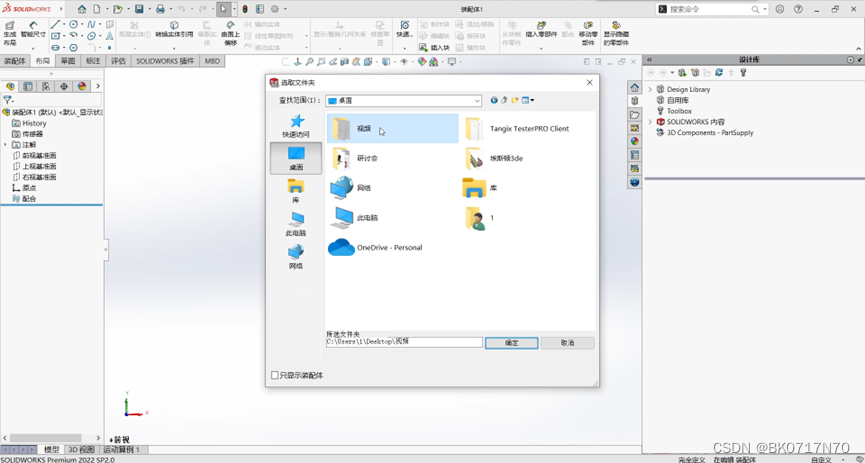Collapse the 设计库 panel with double chevron
865x463 pixels.
tap(649, 60)
